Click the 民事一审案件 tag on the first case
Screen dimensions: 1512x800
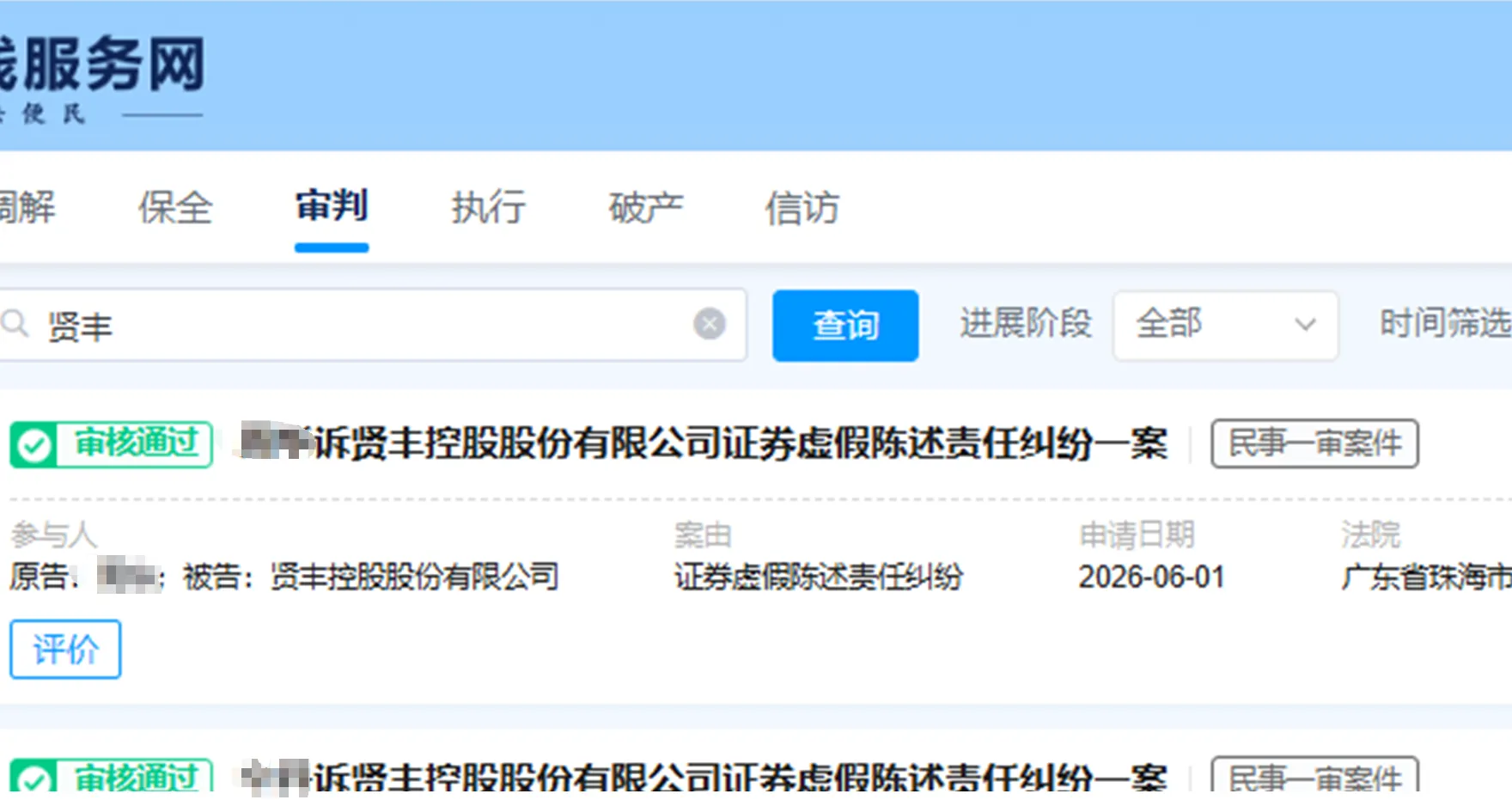[x=1314, y=444]
